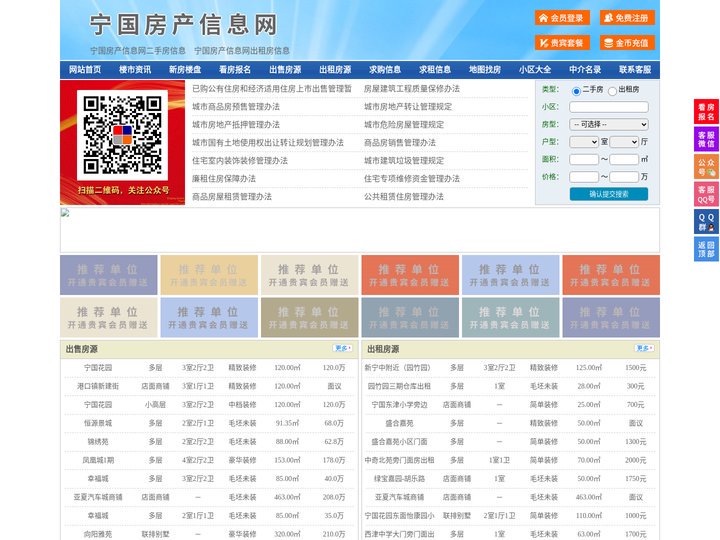Open 出售房源 navigation item
This screenshot has width=720, height=540.
tap(285, 70)
